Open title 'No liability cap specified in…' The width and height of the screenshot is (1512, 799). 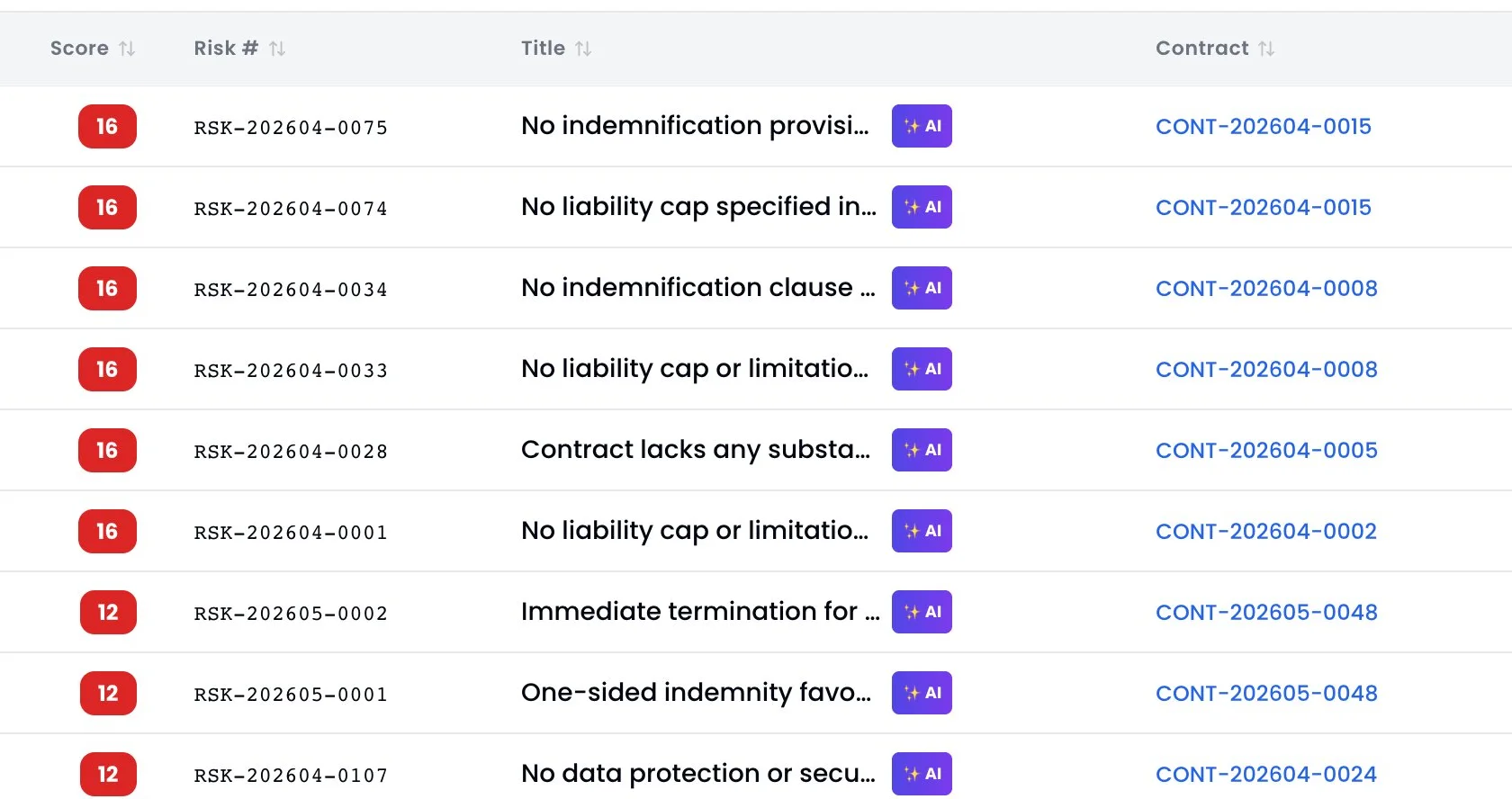click(698, 207)
